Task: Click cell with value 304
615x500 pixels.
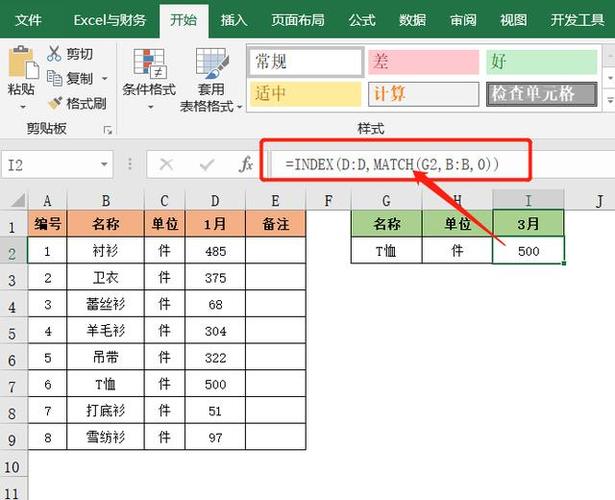Action: (x=215, y=331)
